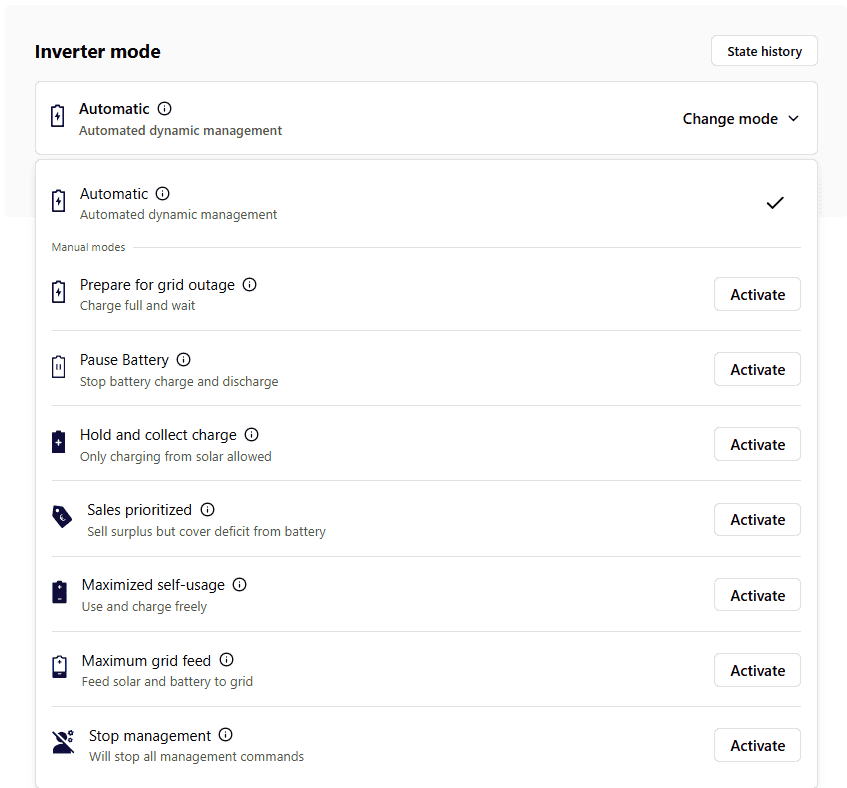Activate Hold and collect charge mode

click(757, 445)
